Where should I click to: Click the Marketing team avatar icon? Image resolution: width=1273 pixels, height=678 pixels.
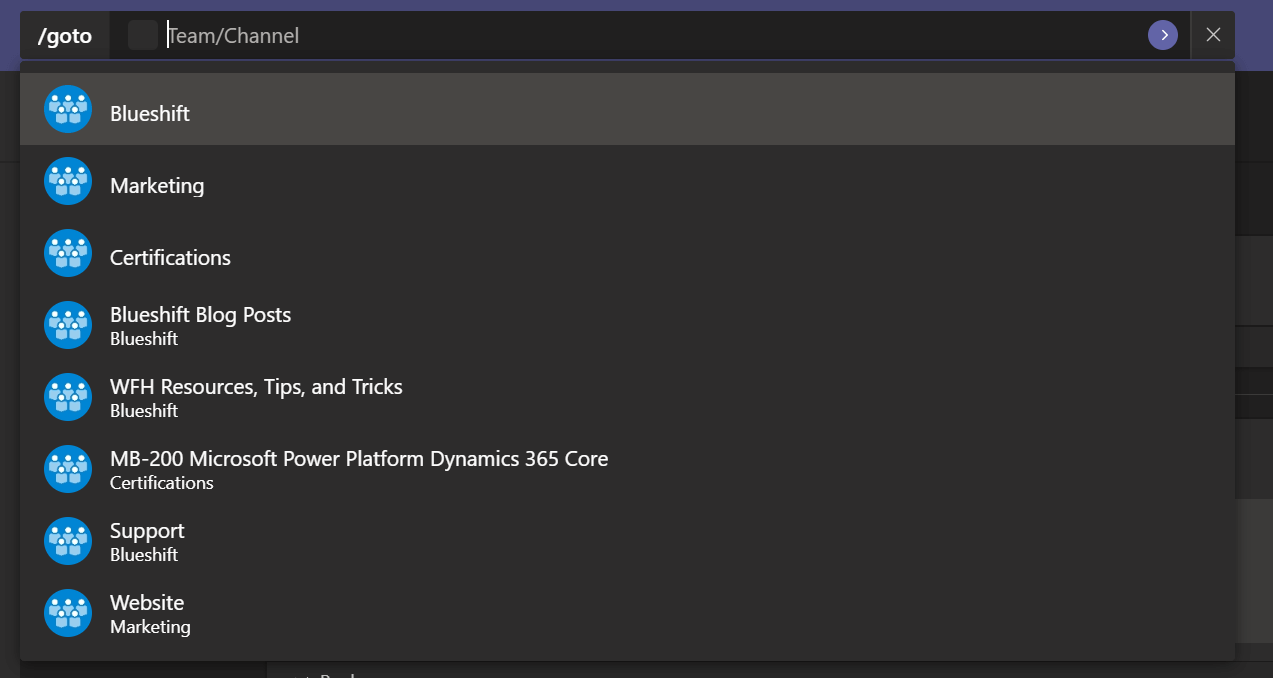click(68, 181)
